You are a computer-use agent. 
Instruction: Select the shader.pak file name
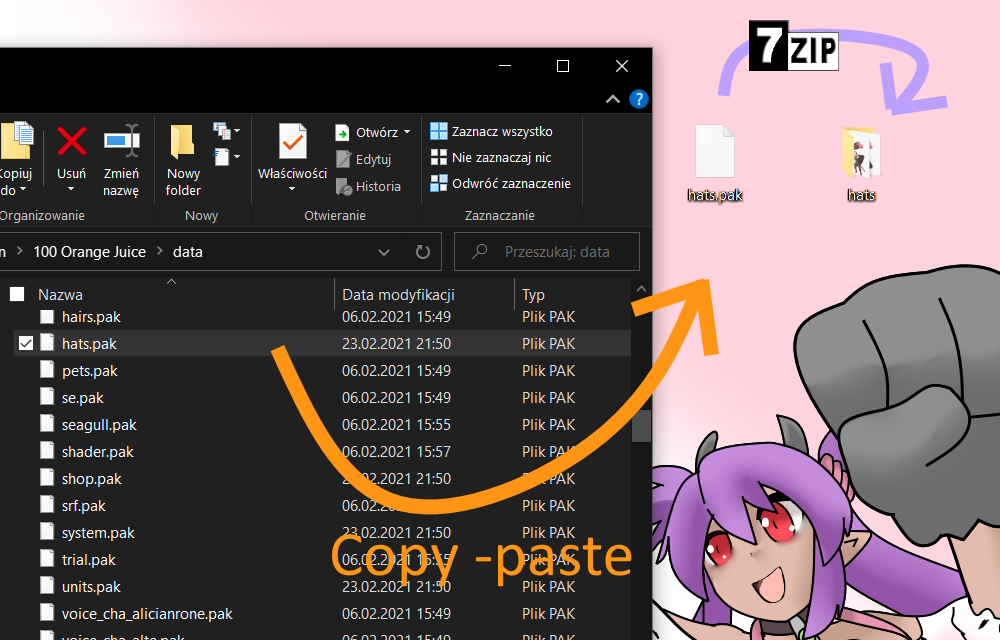tap(98, 452)
